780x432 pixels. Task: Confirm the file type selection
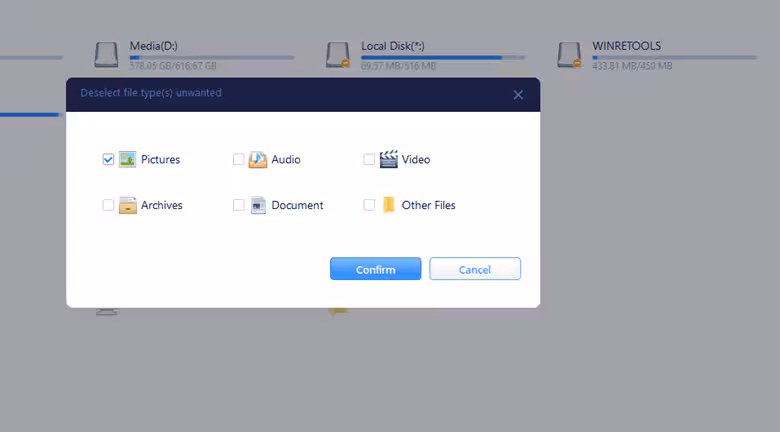(376, 269)
